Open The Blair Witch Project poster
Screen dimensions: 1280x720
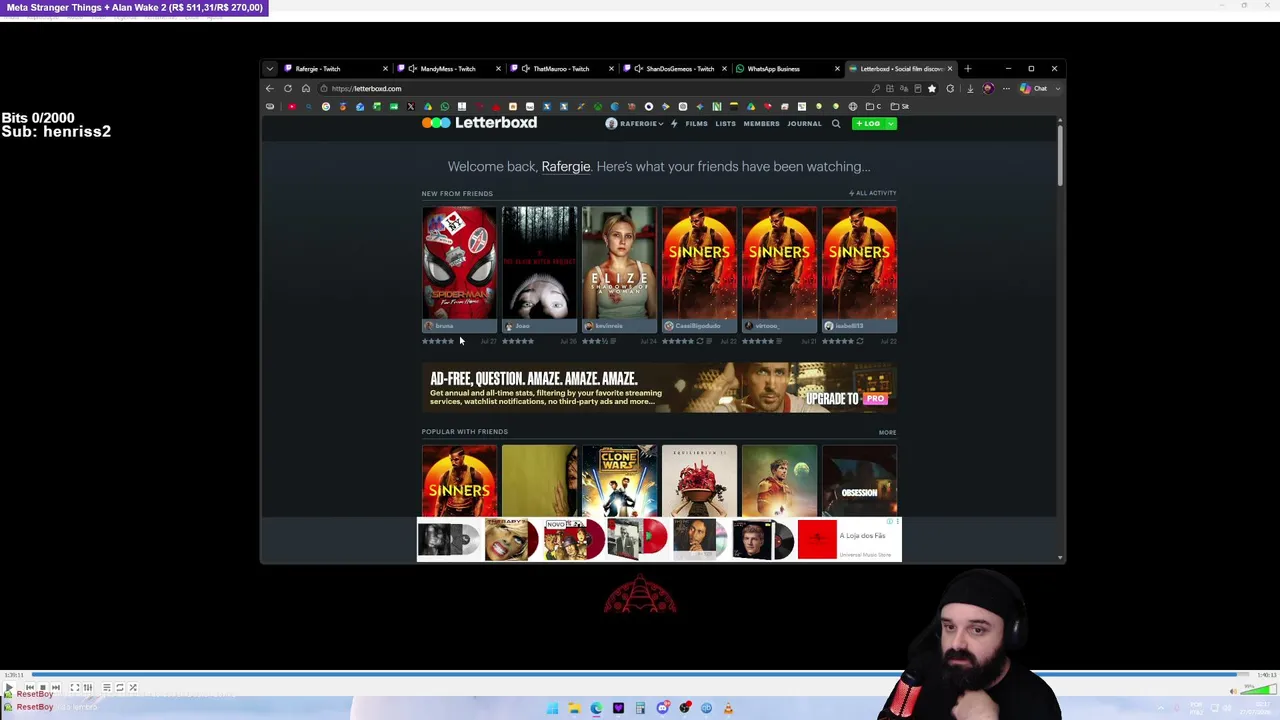539,262
